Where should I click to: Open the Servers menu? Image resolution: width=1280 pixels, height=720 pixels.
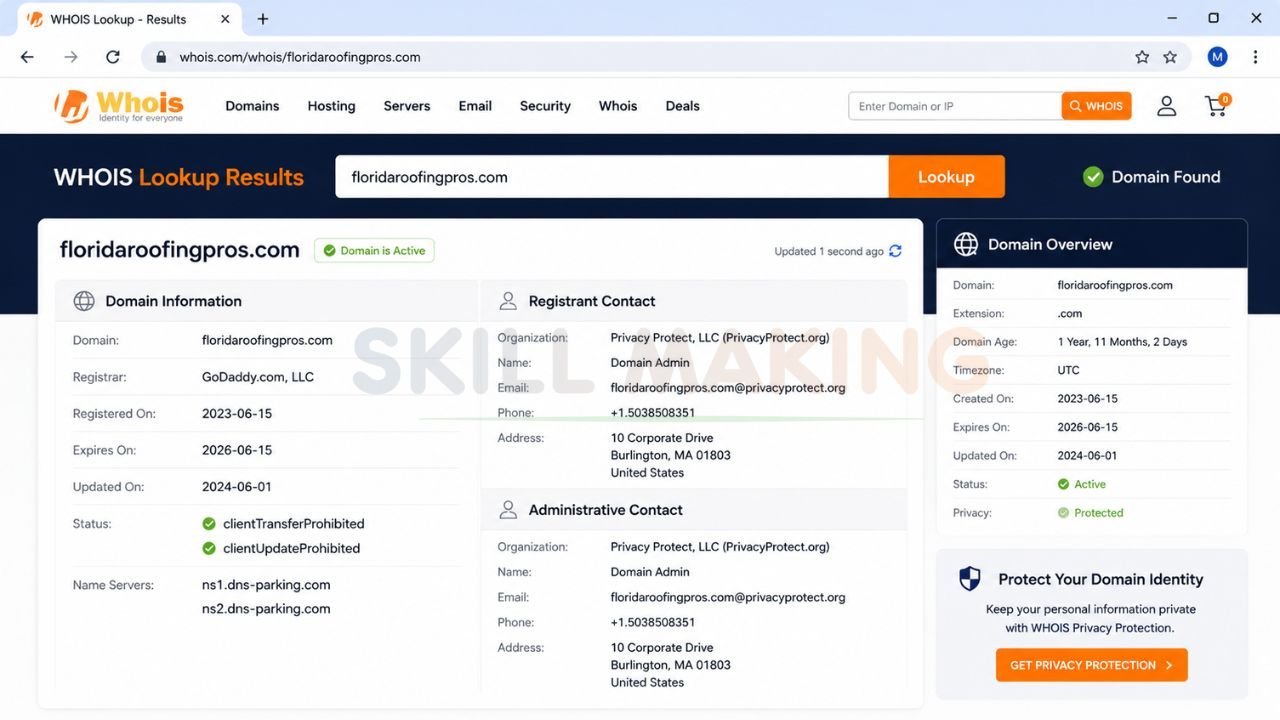(x=407, y=106)
